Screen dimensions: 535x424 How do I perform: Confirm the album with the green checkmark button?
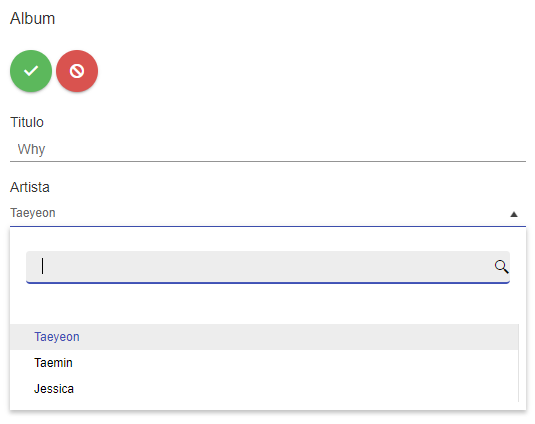31,71
